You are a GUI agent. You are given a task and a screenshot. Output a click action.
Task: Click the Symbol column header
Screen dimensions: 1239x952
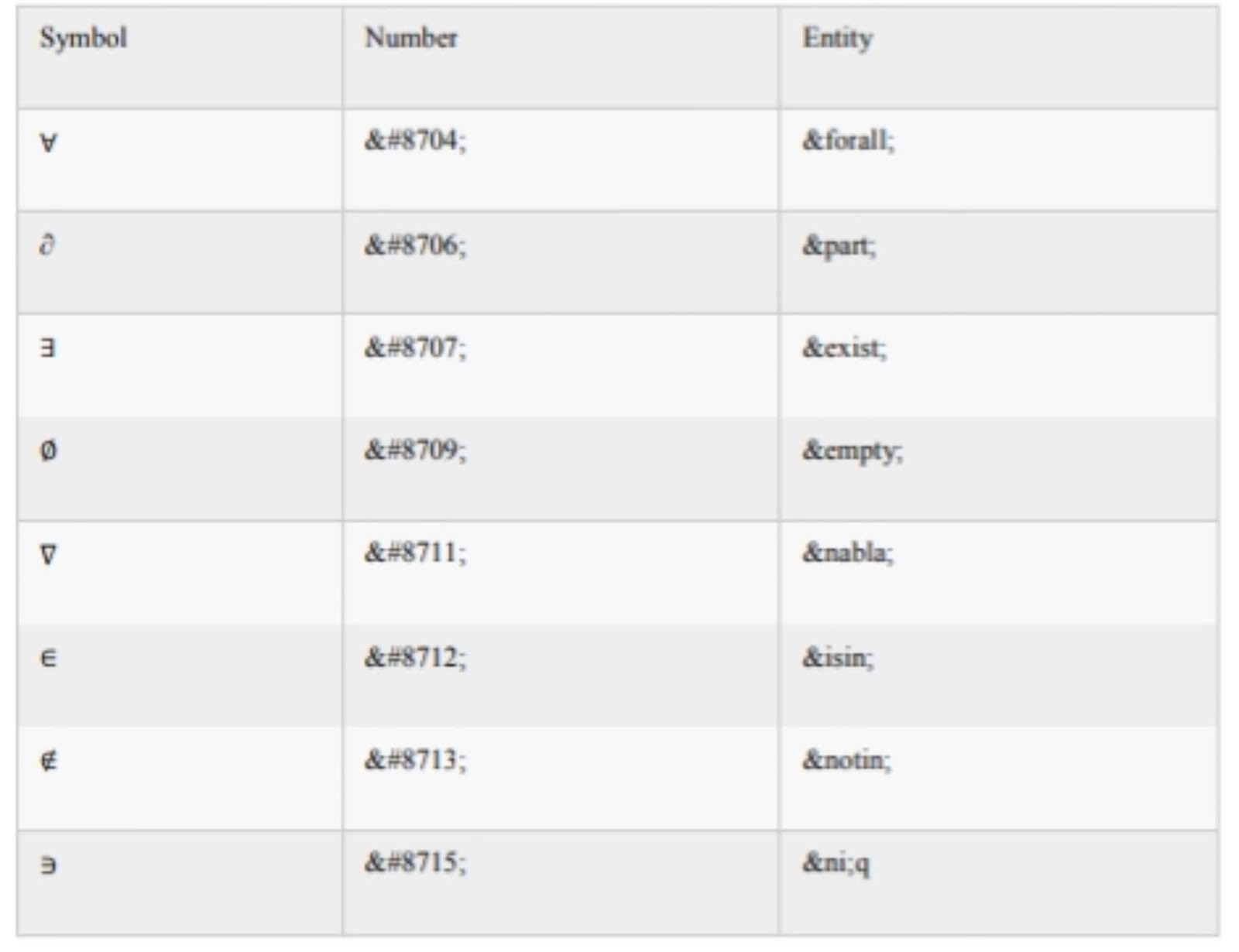pos(84,38)
